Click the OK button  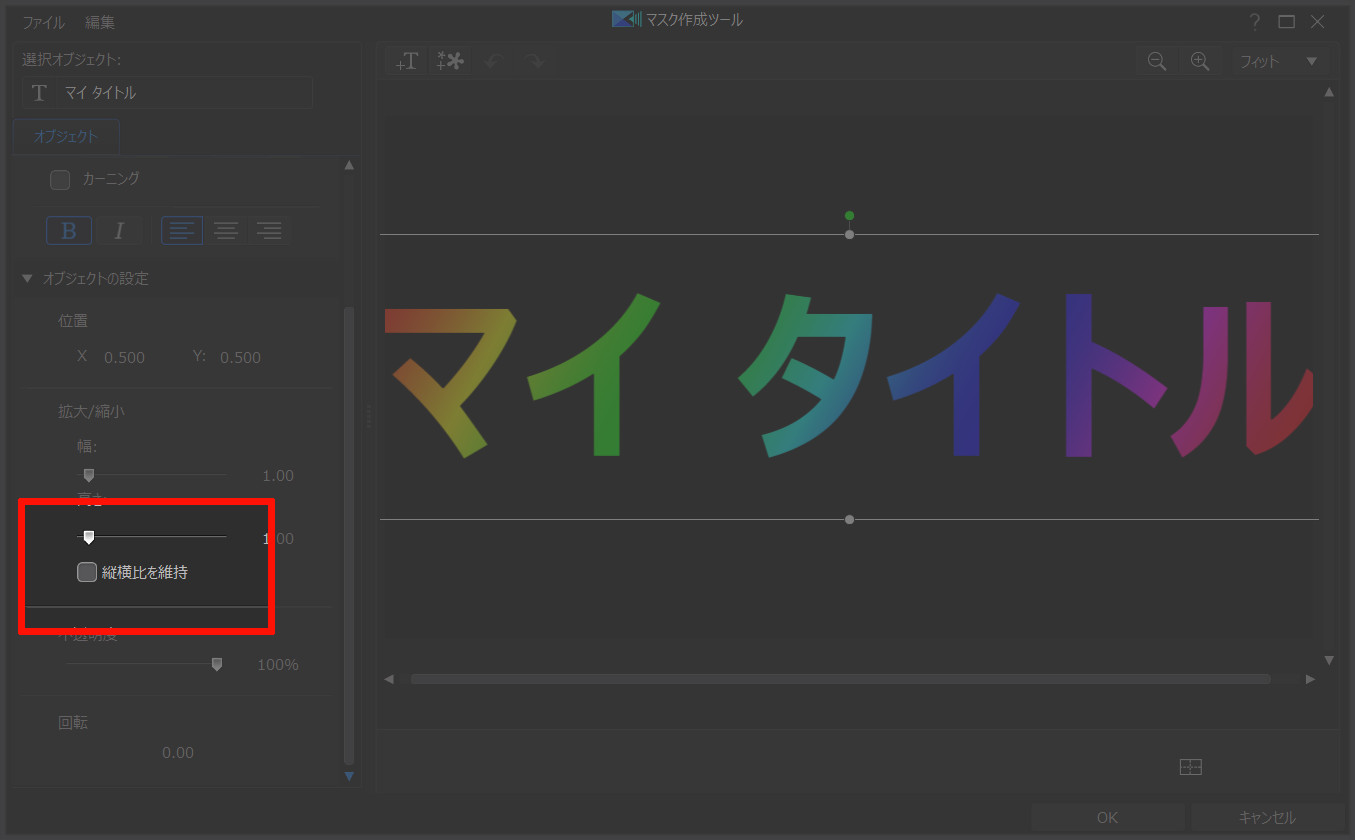point(1107,817)
